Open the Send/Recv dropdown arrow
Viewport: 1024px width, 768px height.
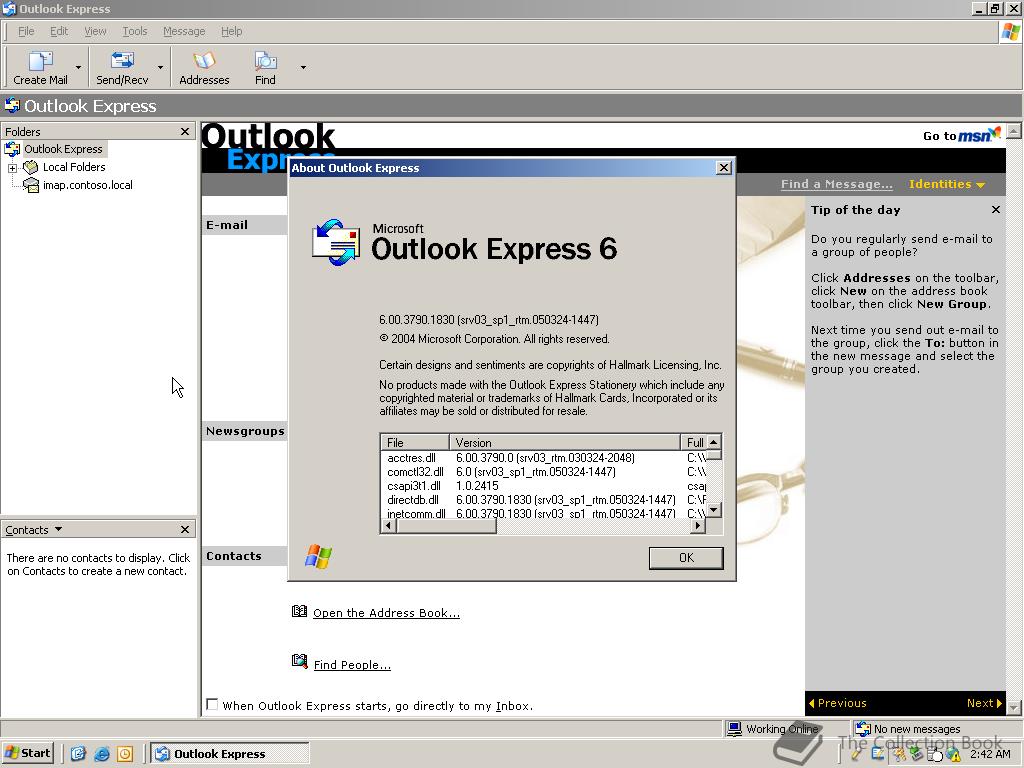(160, 67)
